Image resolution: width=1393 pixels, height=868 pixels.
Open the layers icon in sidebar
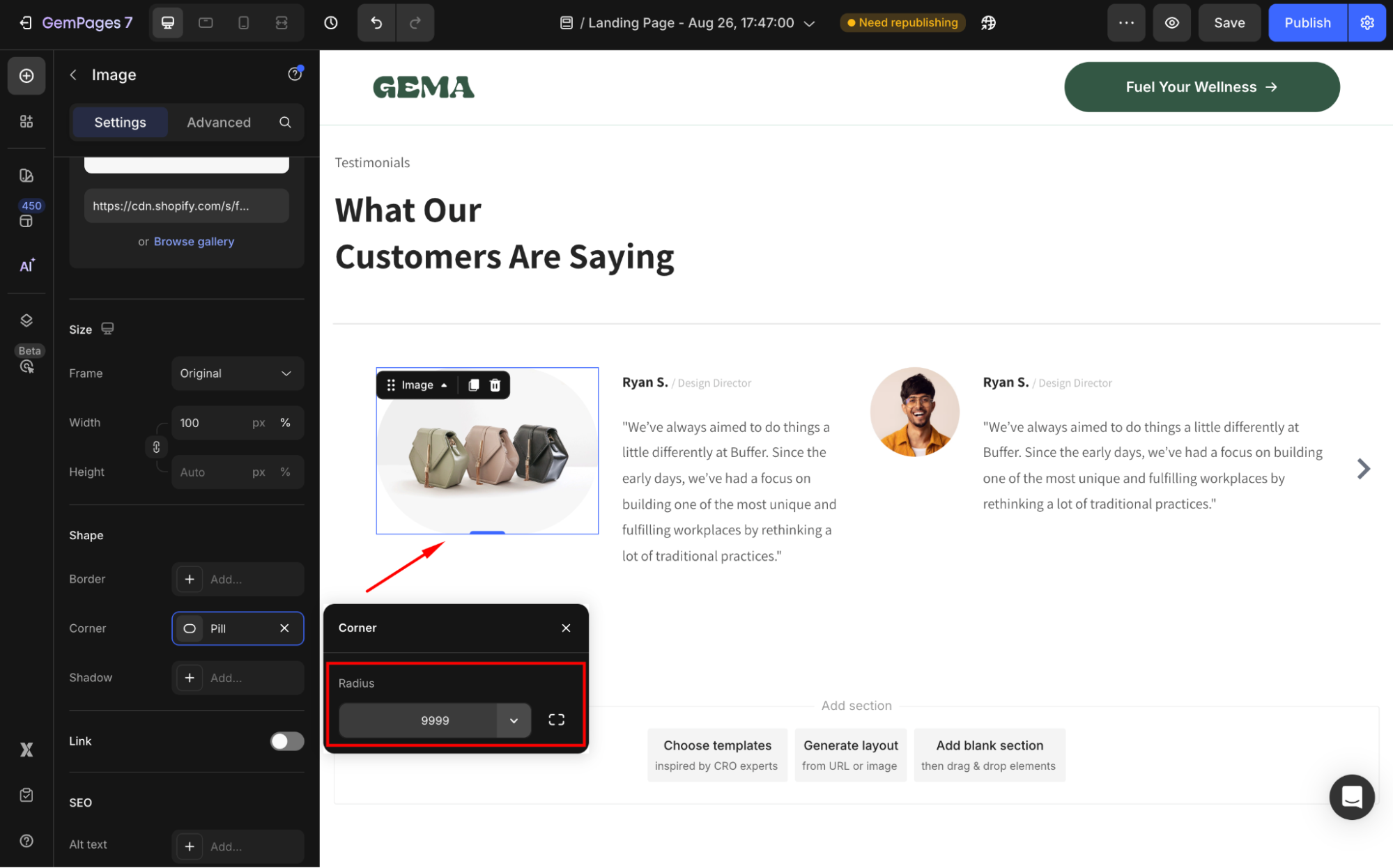tap(26, 320)
